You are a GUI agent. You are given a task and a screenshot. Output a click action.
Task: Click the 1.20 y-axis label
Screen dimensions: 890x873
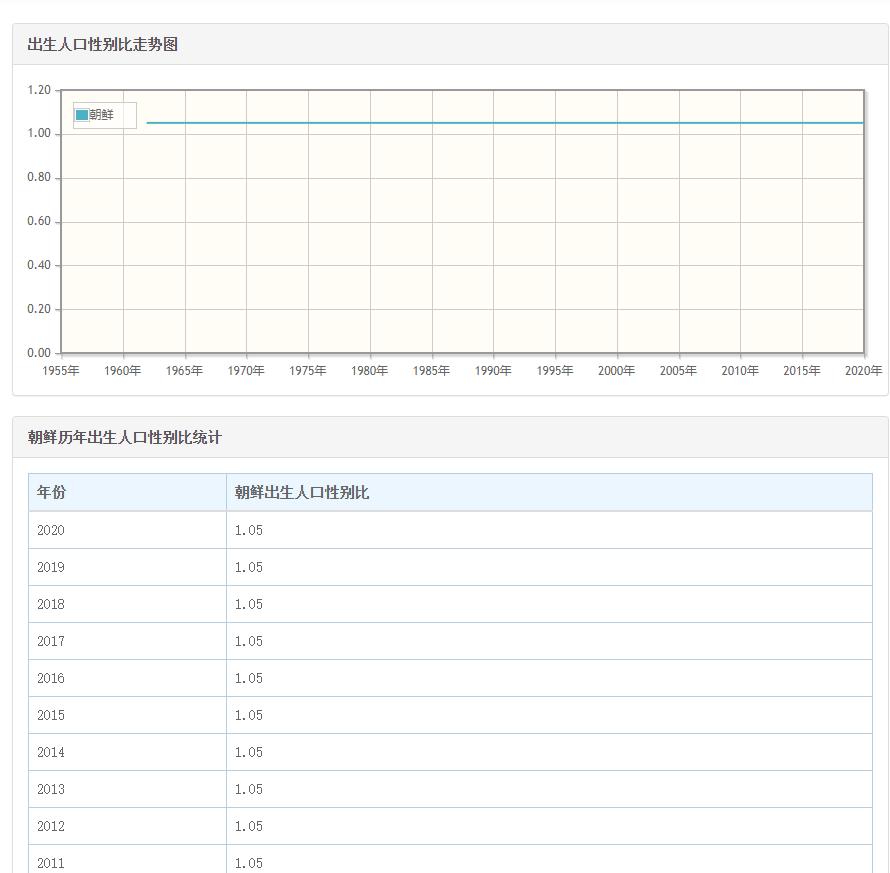(39, 90)
